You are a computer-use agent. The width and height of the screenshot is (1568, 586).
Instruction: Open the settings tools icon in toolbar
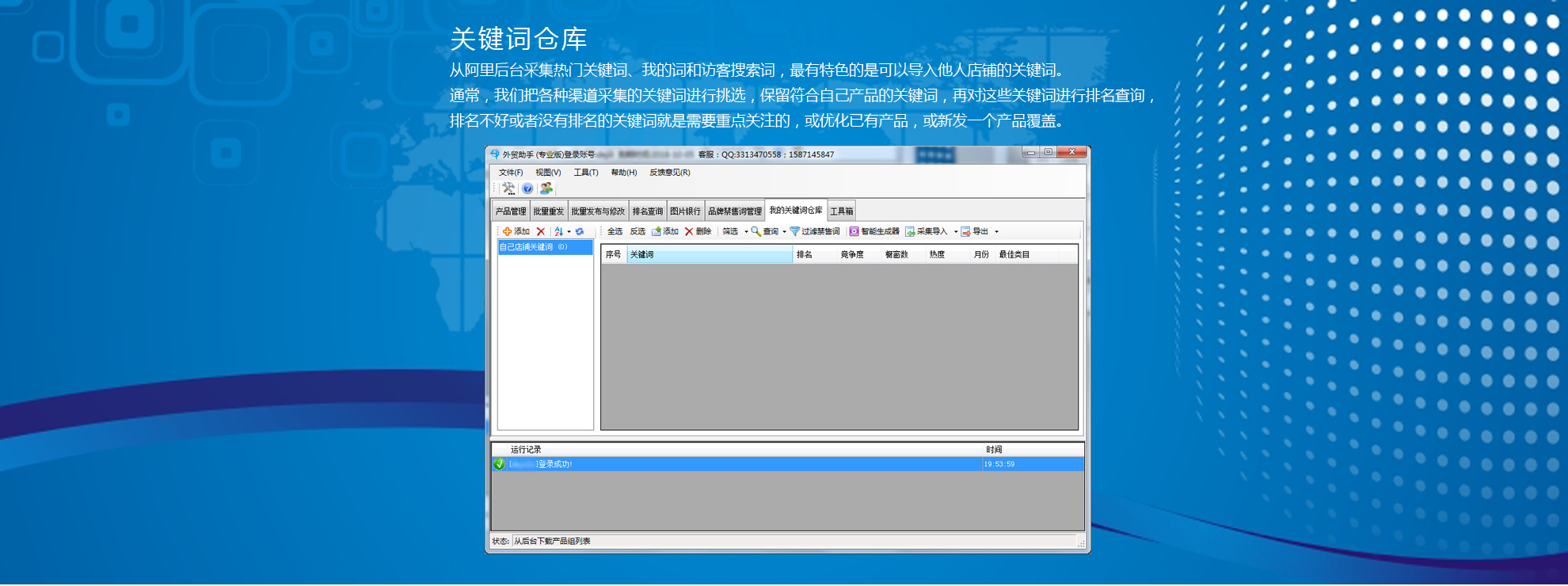coord(508,188)
